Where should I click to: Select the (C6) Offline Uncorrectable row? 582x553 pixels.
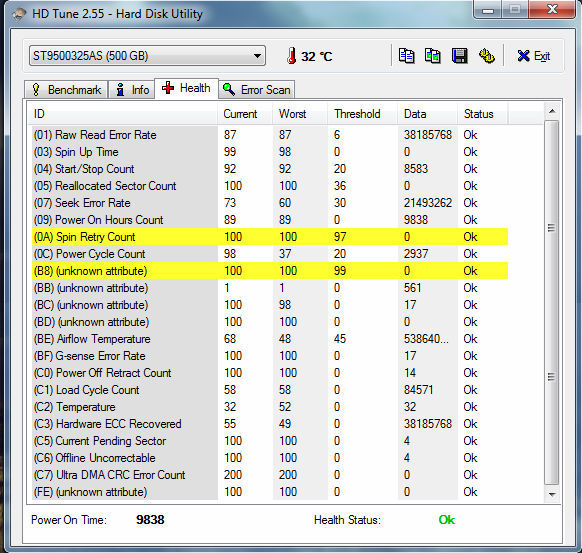270,458
